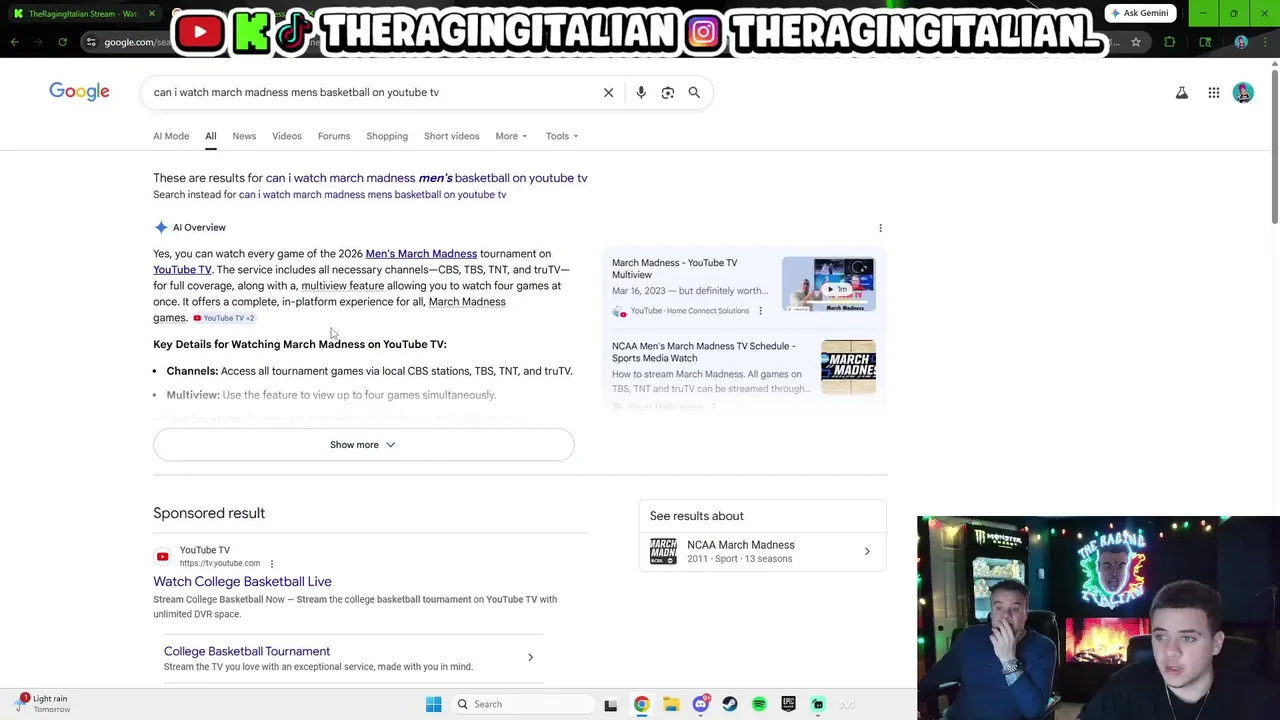
Task: Clear the Google search box text
Action: tap(608, 92)
